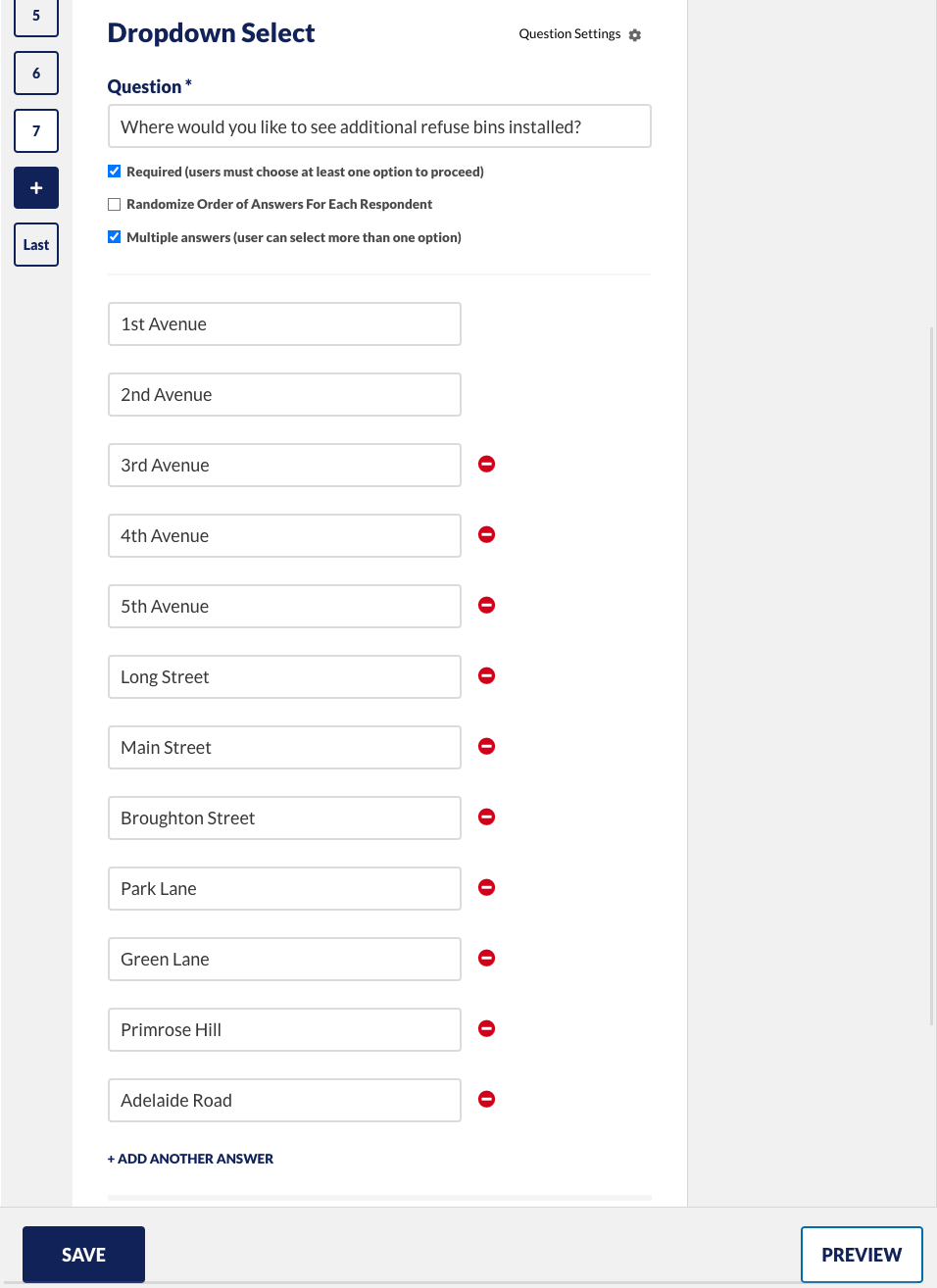Click the question text input field
This screenshot has width=937, height=1288.
click(x=379, y=126)
